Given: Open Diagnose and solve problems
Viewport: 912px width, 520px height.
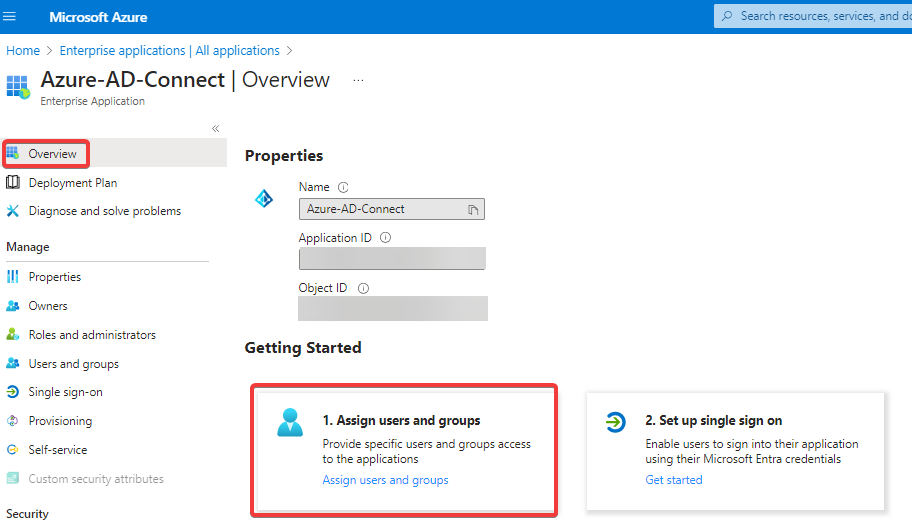Looking at the screenshot, I should (x=104, y=211).
